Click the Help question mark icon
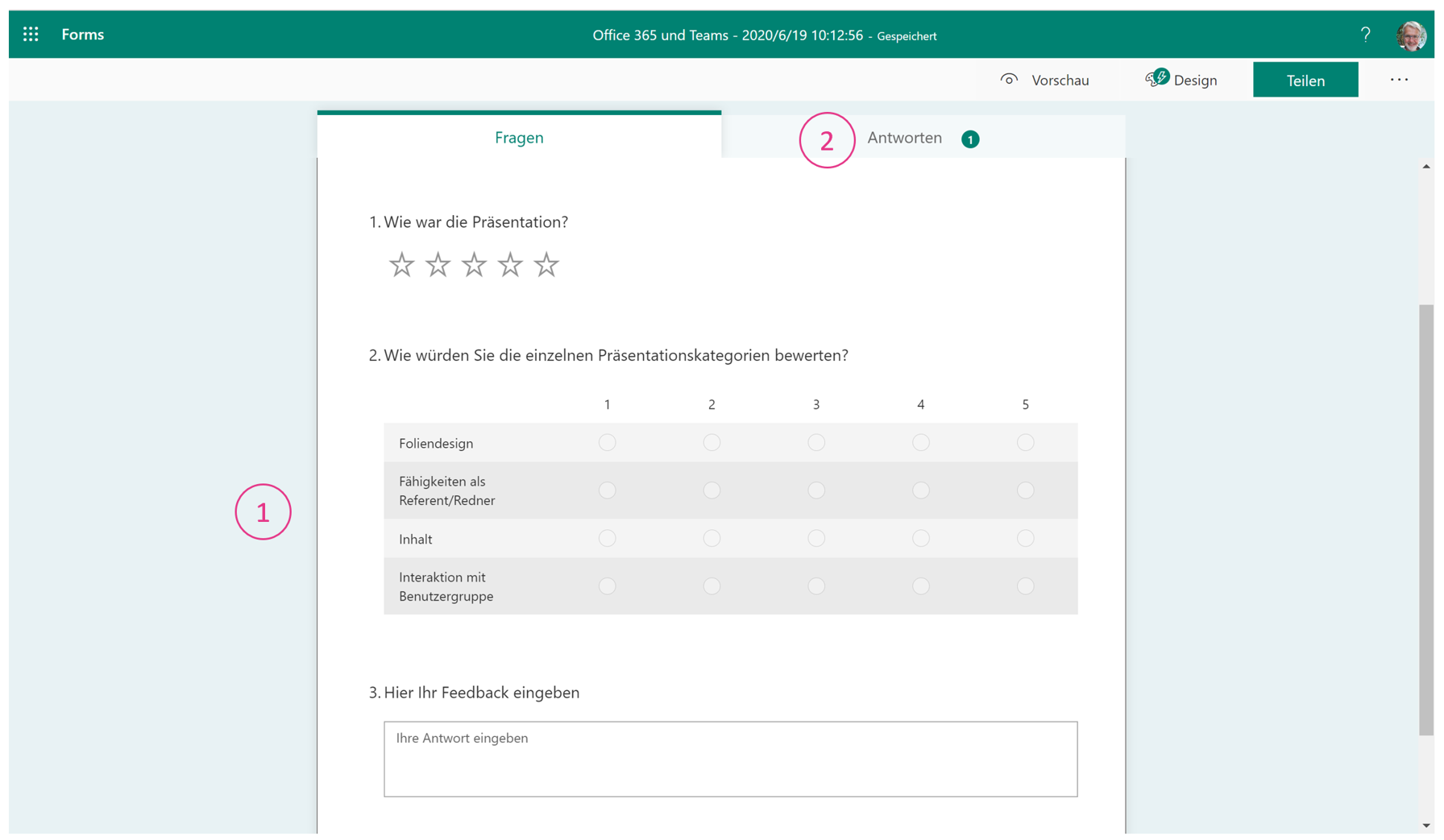1444x840 pixels. (x=1365, y=34)
